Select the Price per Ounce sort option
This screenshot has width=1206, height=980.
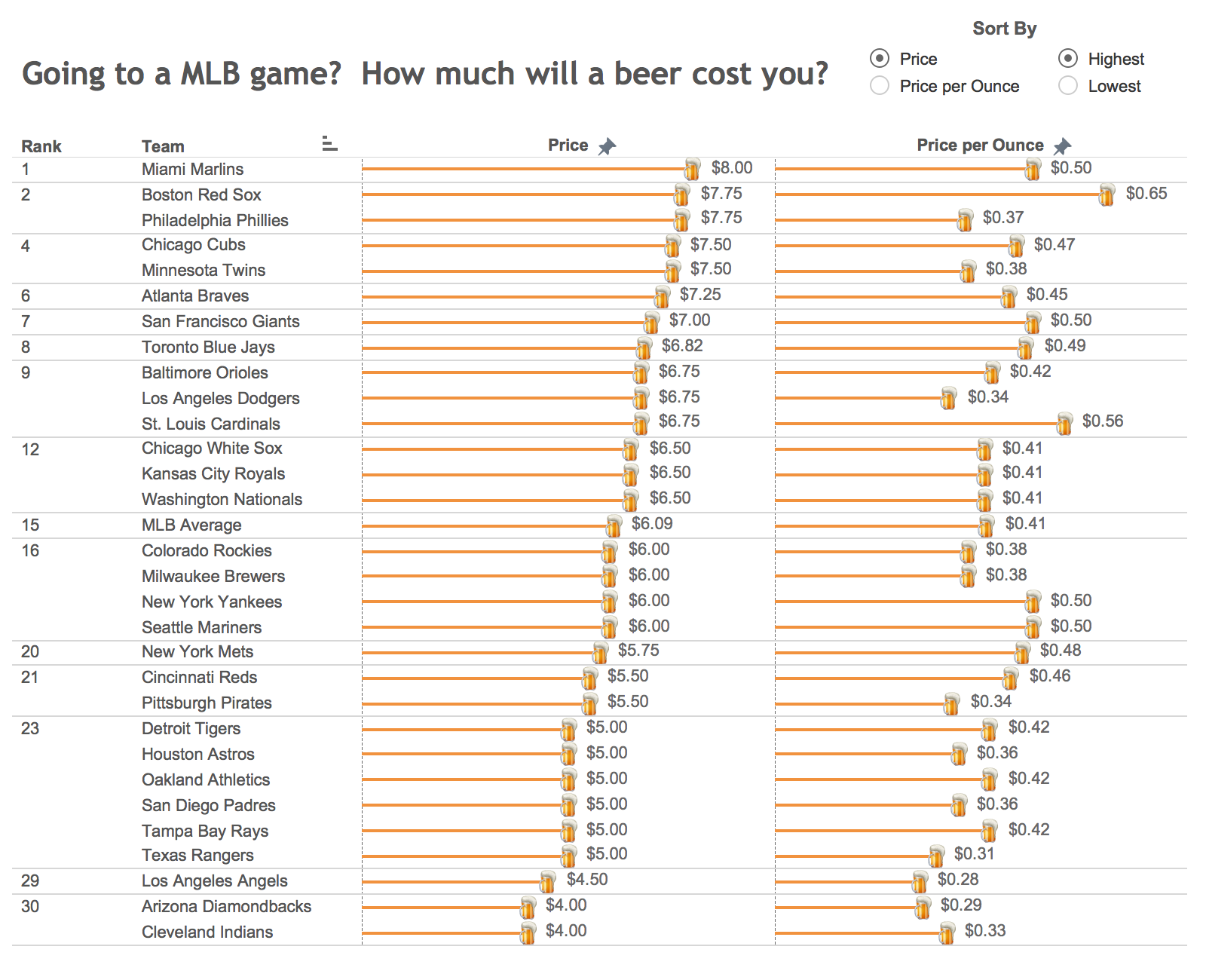(x=878, y=86)
